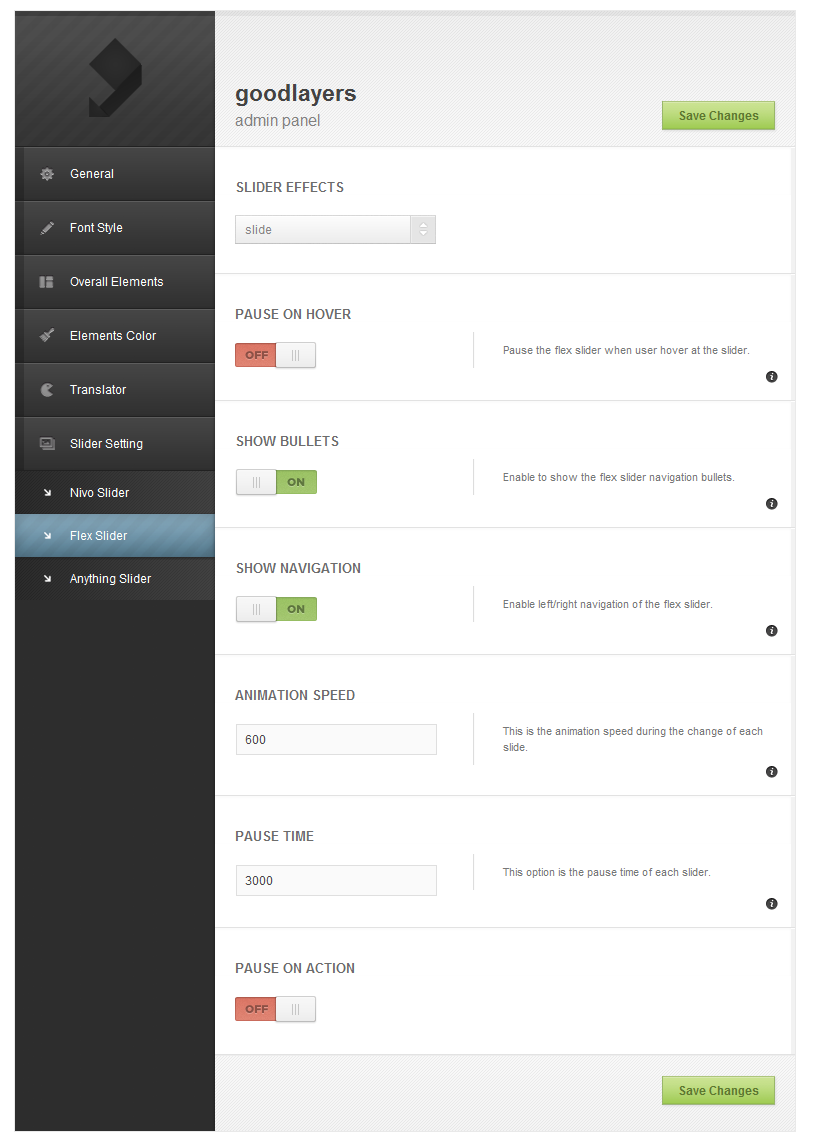Select the Anything Slider submenu item
Screen dimensions: 813x1144
(x=110, y=579)
